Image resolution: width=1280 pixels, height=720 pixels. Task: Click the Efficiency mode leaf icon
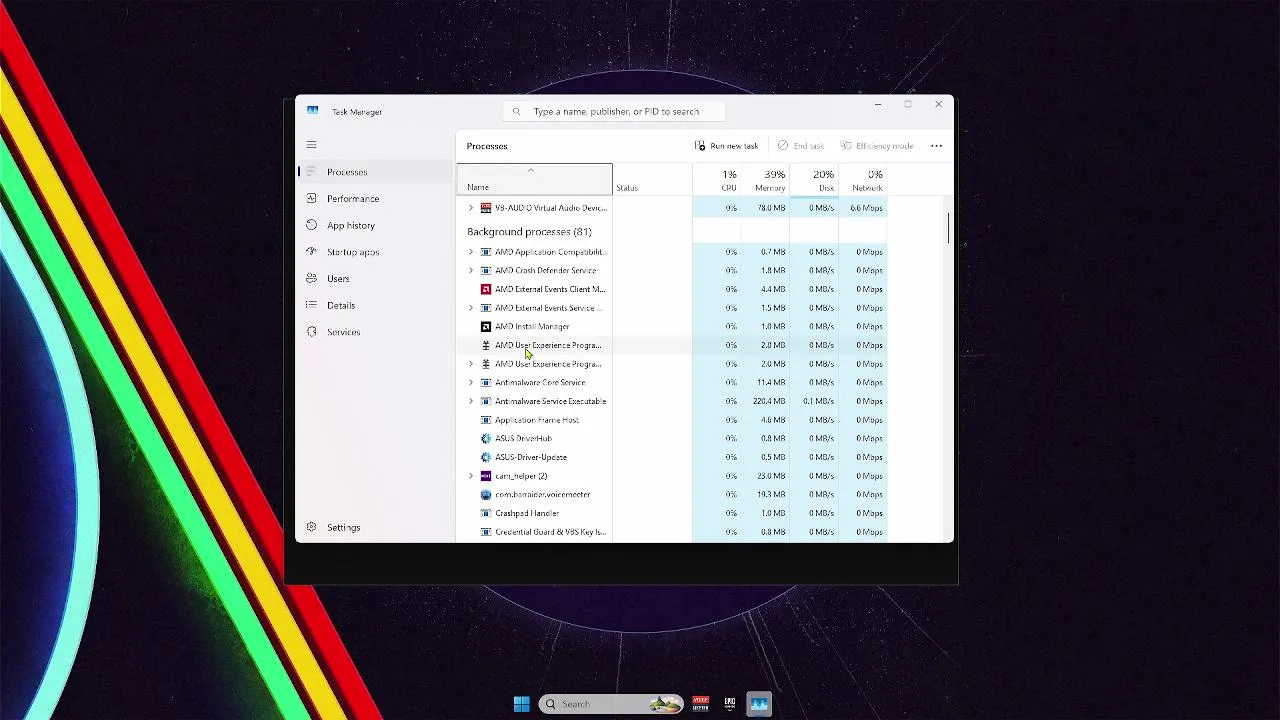pos(846,146)
